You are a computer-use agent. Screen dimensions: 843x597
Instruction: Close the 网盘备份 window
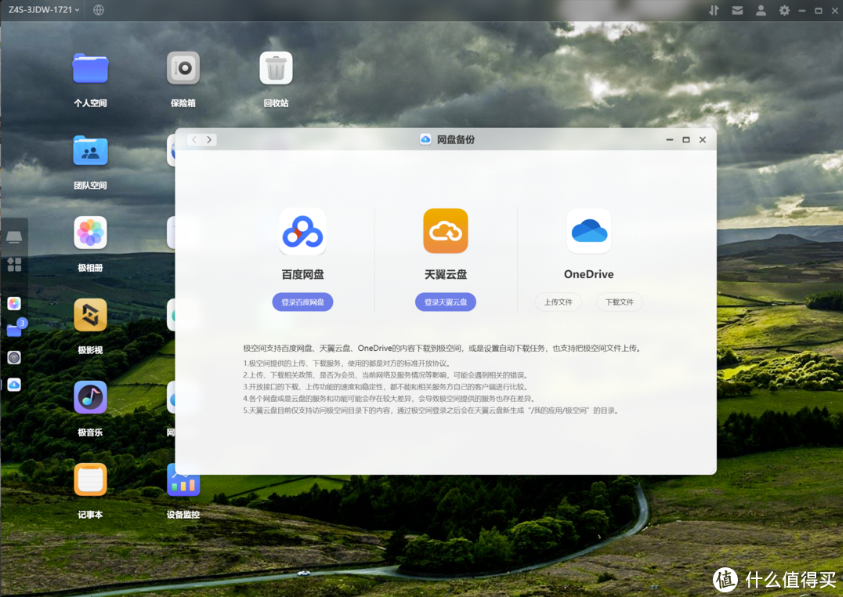tap(702, 140)
